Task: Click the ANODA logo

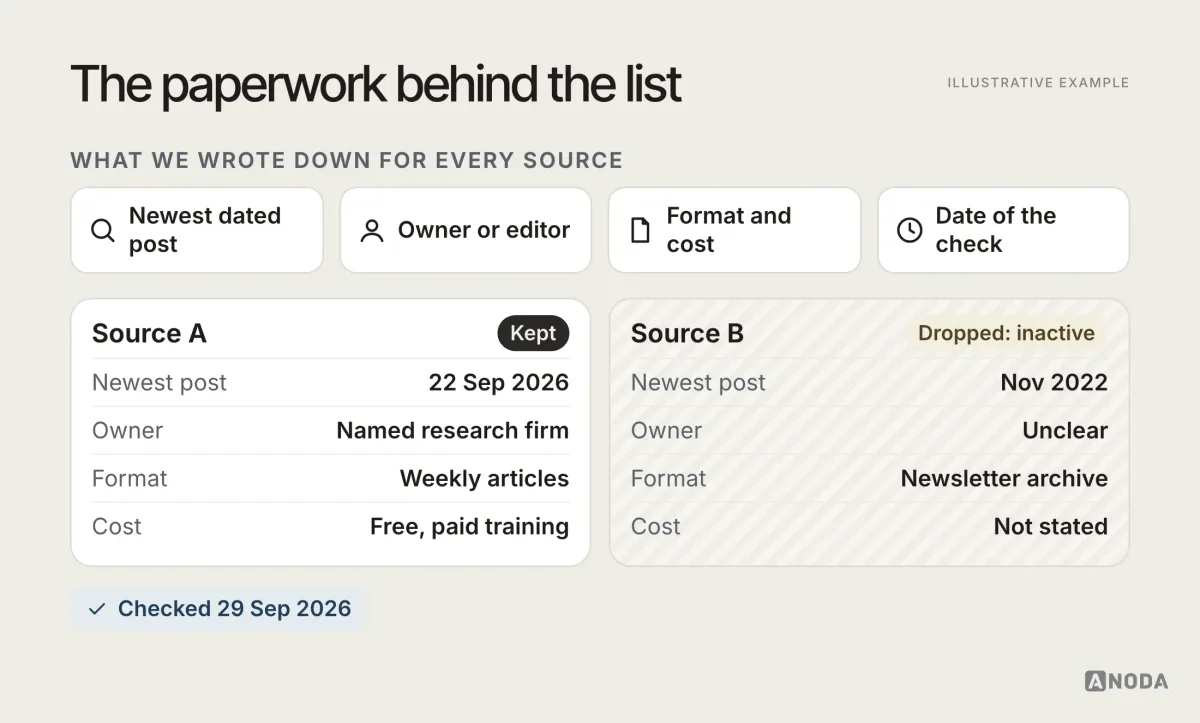Action: coord(1126,681)
